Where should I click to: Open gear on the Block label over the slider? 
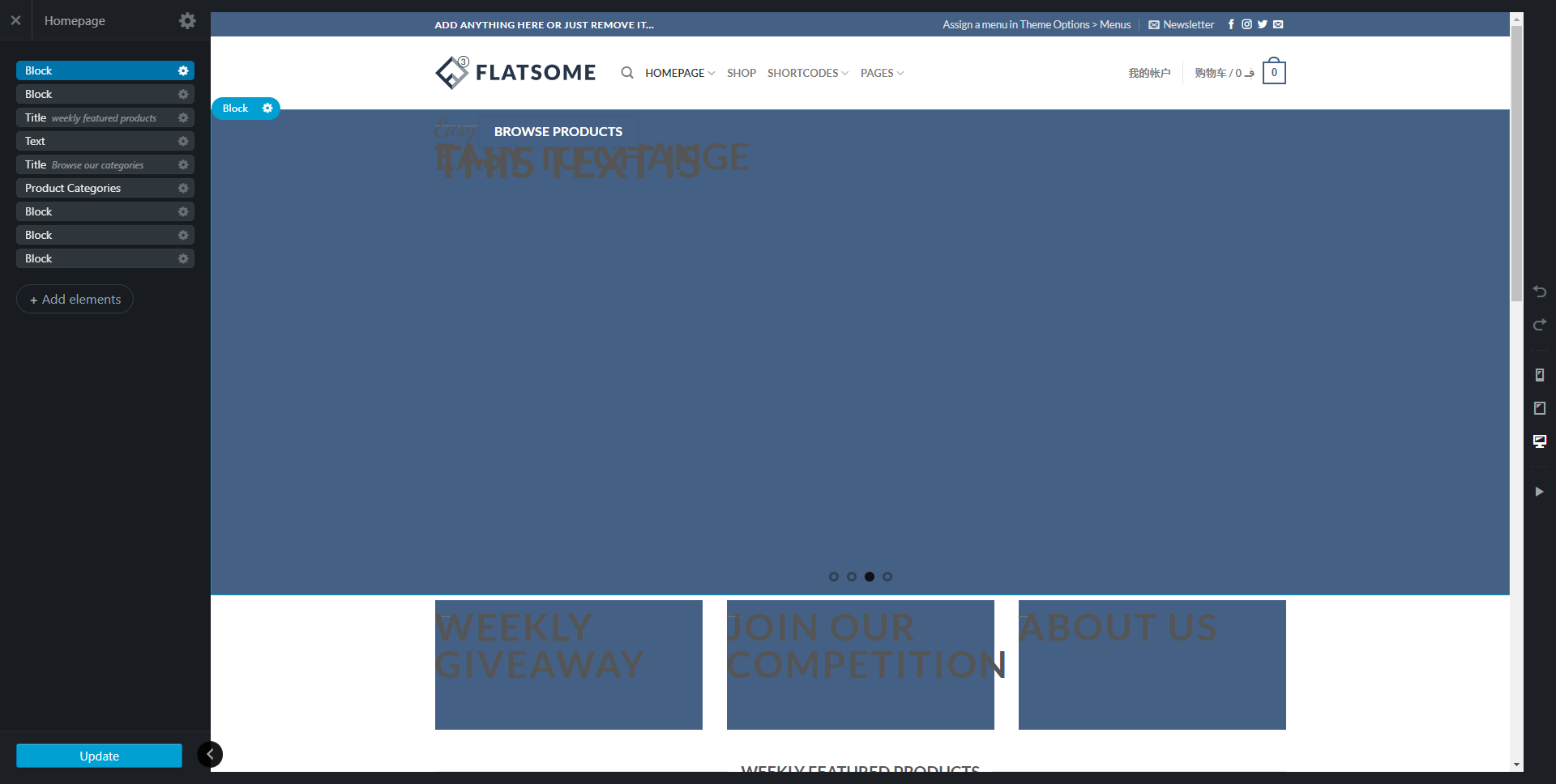(x=267, y=109)
